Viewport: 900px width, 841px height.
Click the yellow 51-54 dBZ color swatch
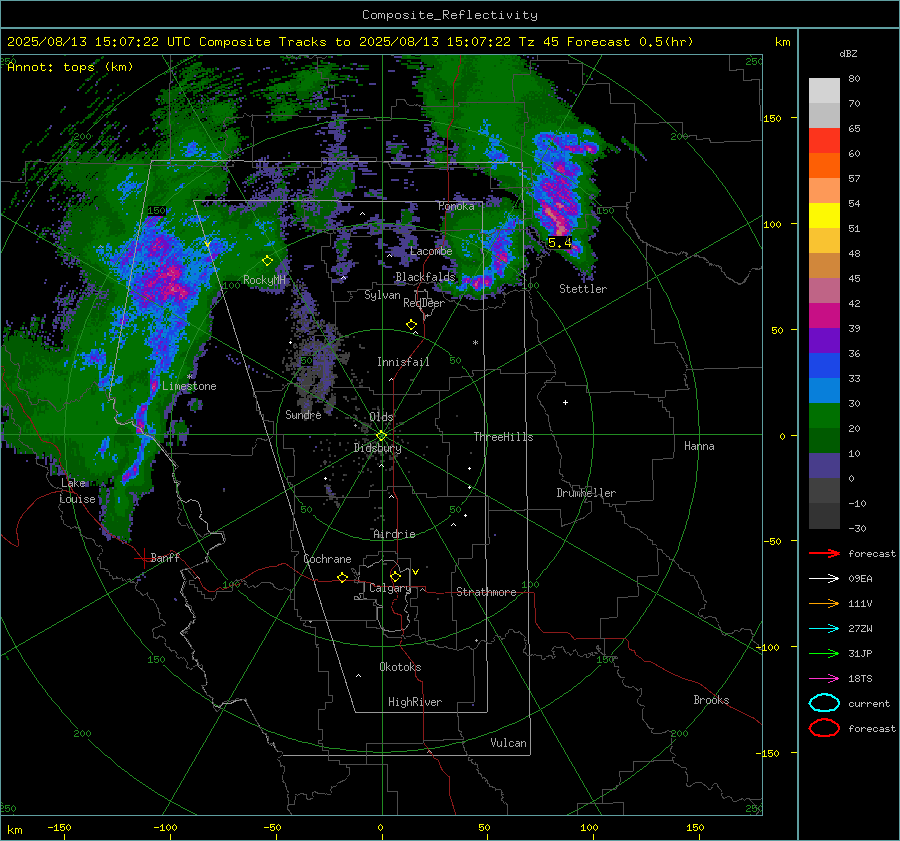(824, 216)
